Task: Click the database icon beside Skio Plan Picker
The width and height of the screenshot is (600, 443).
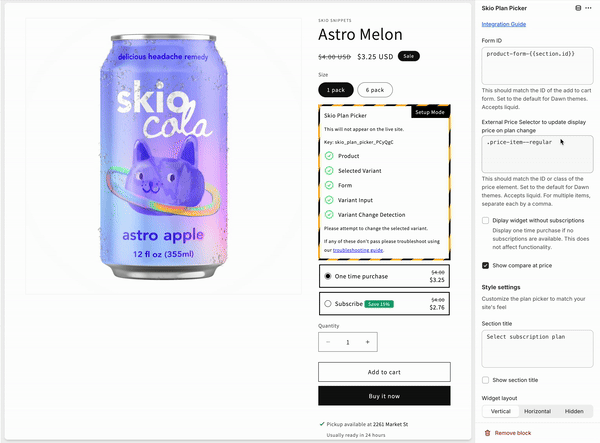Action: click(x=578, y=8)
